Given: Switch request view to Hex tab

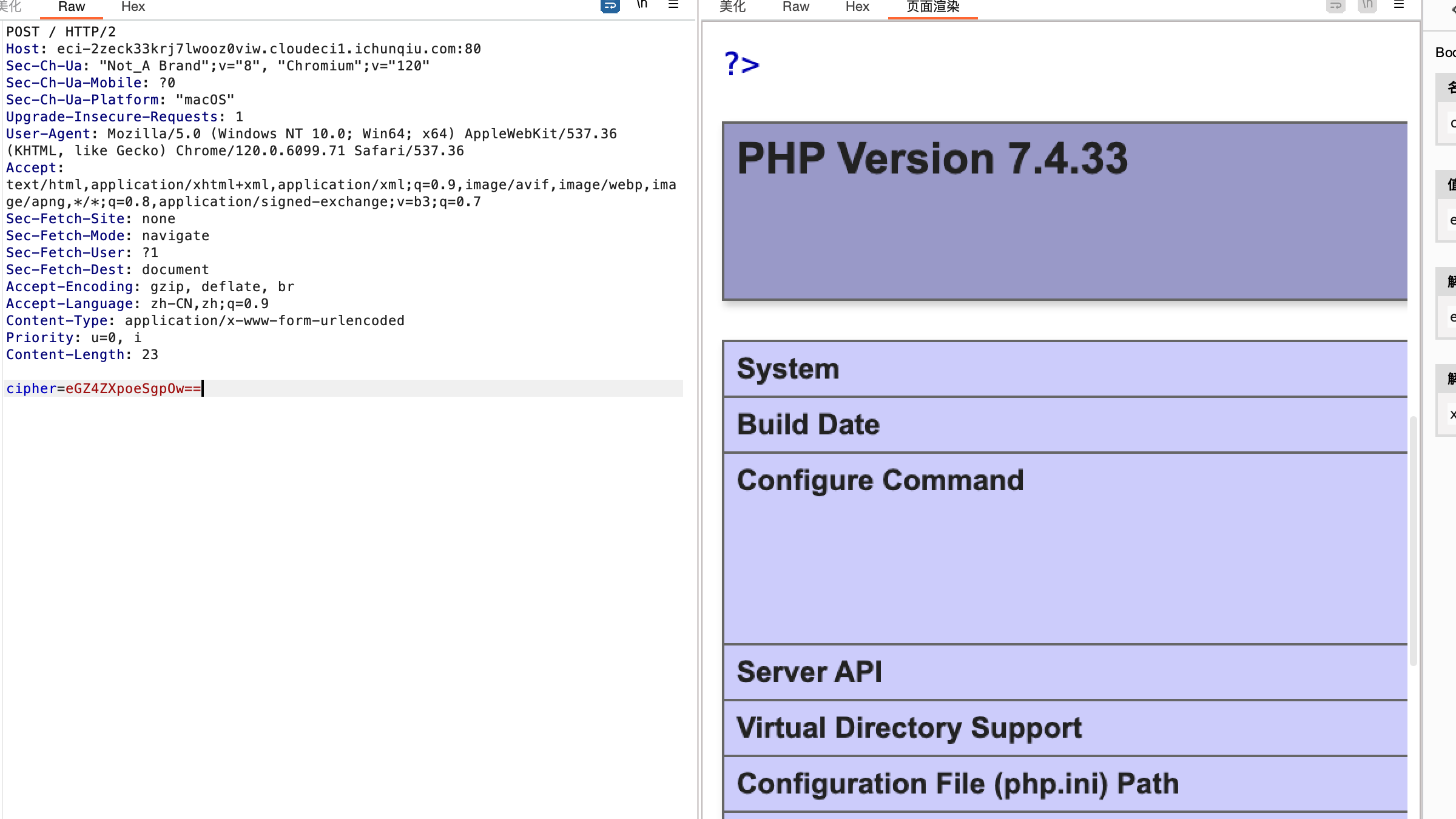Looking at the screenshot, I should 133,7.
